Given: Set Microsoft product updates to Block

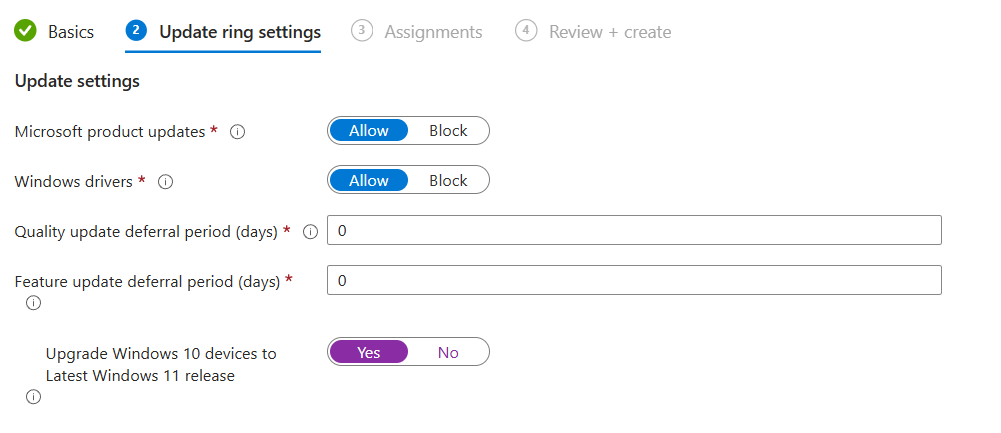Looking at the screenshot, I should point(448,131).
